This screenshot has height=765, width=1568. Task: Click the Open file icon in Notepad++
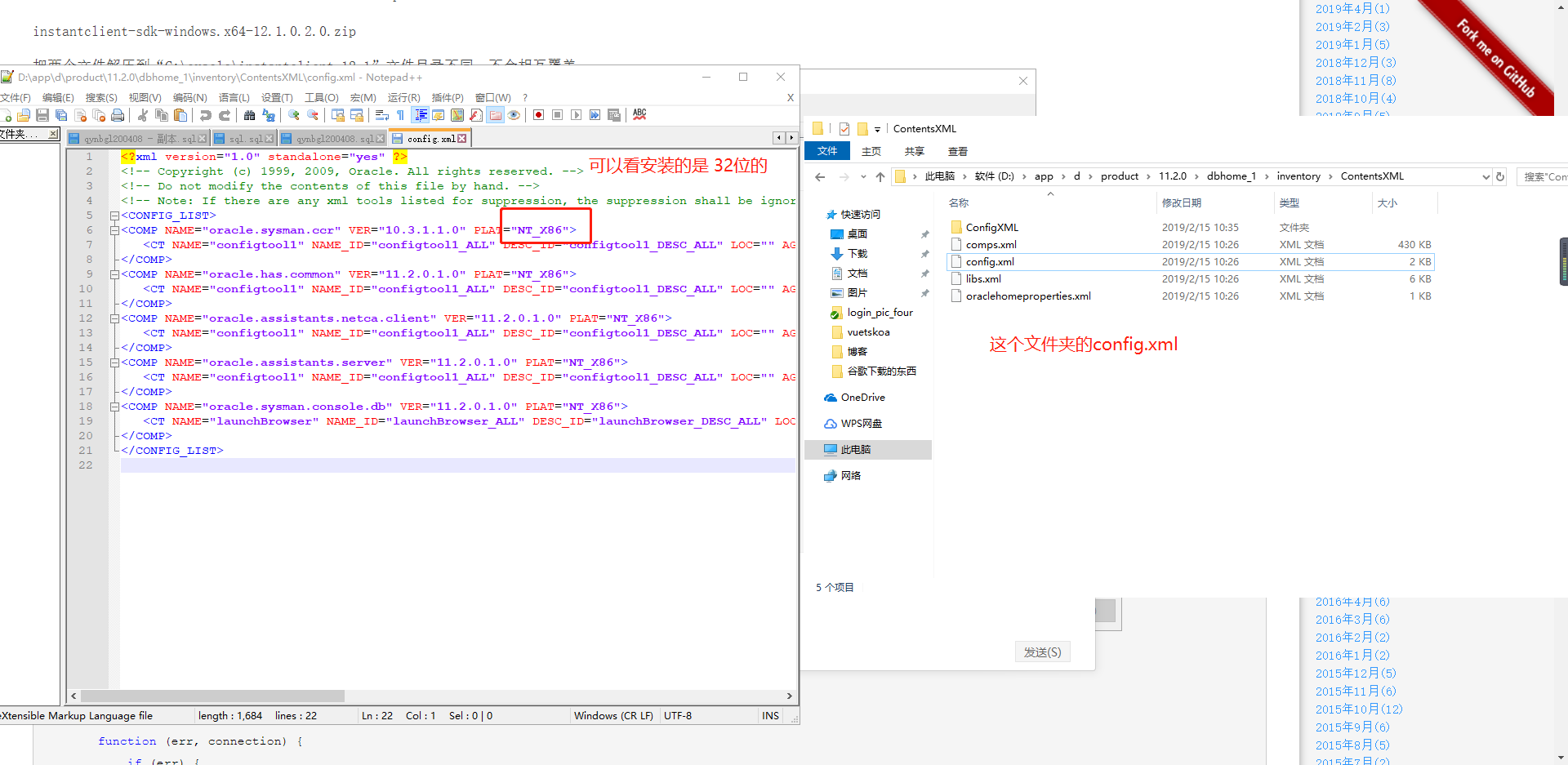pyautogui.click(x=24, y=115)
